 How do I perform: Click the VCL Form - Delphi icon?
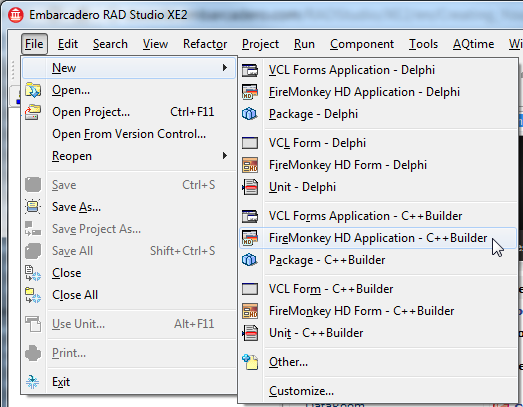click(250, 143)
